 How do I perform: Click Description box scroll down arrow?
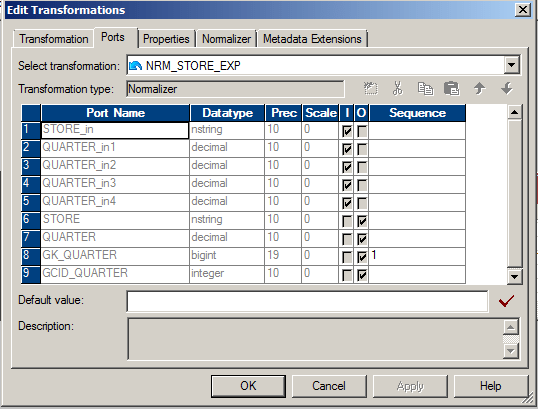point(511,350)
